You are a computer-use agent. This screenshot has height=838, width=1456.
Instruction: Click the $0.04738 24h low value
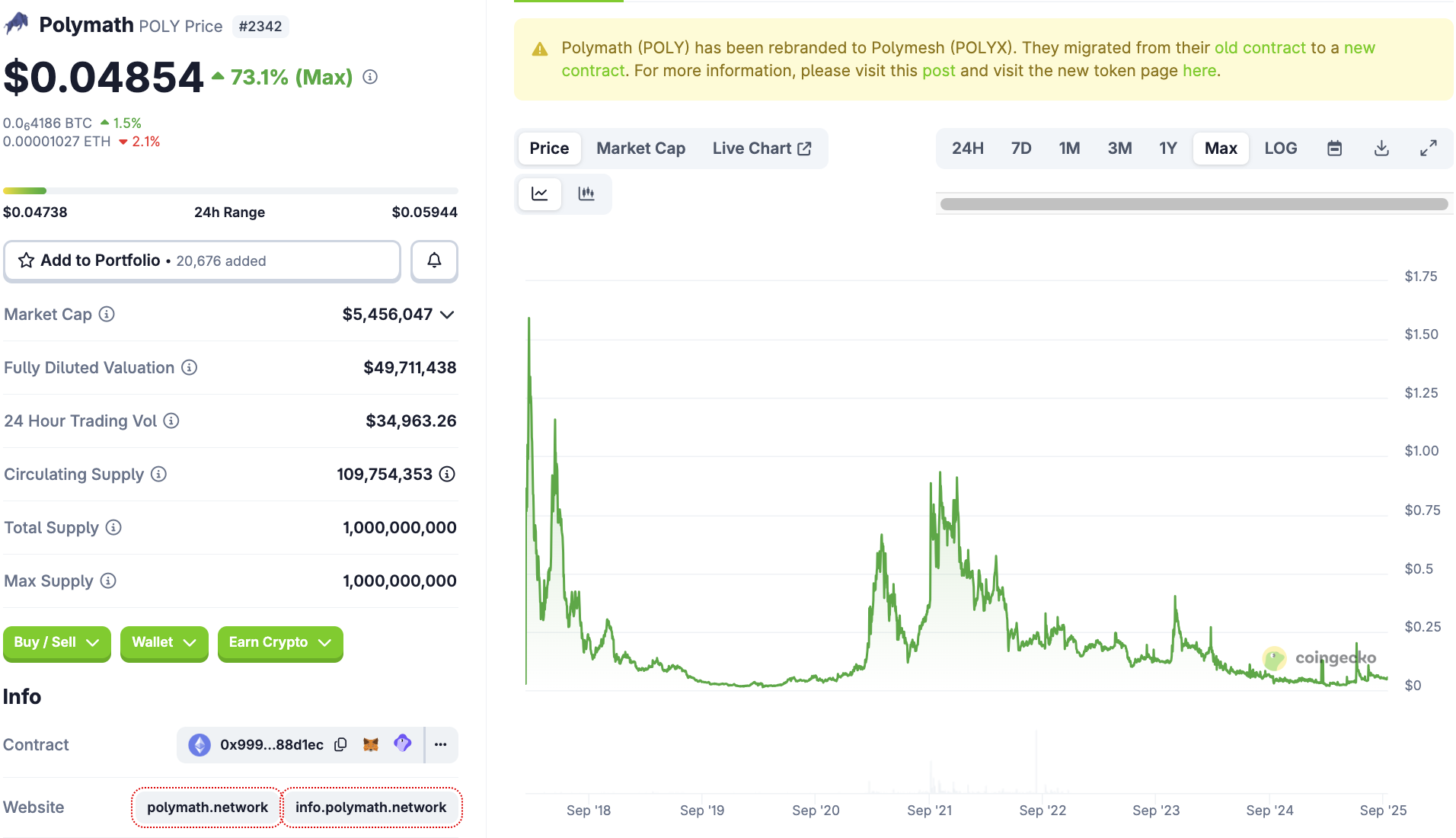[x=35, y=213]
